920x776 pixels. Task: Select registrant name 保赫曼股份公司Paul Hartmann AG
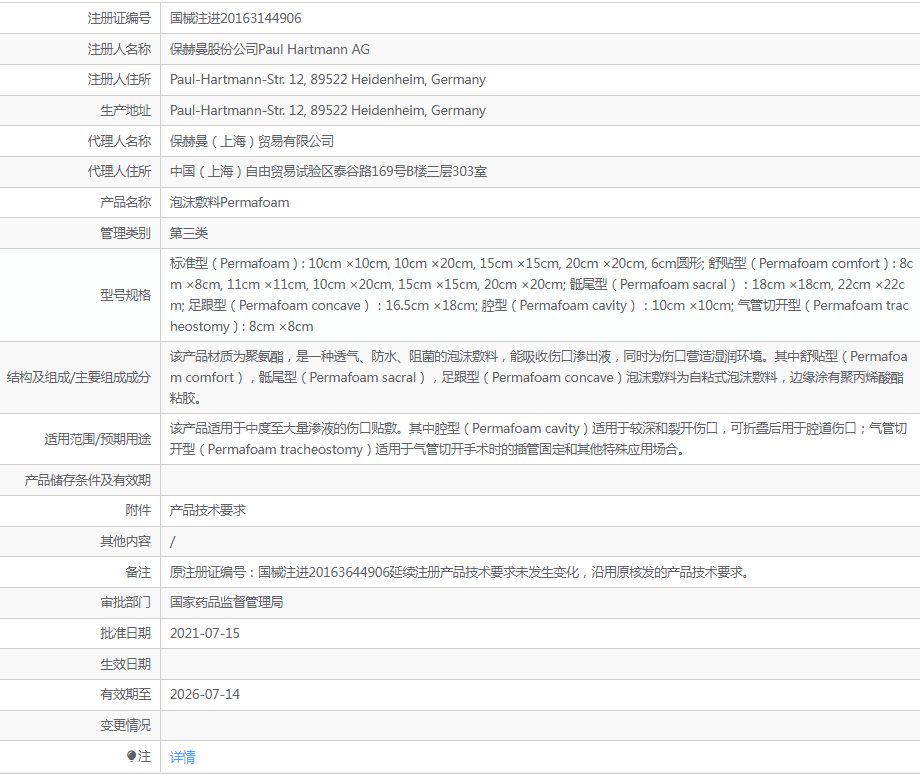pos(270,49)
